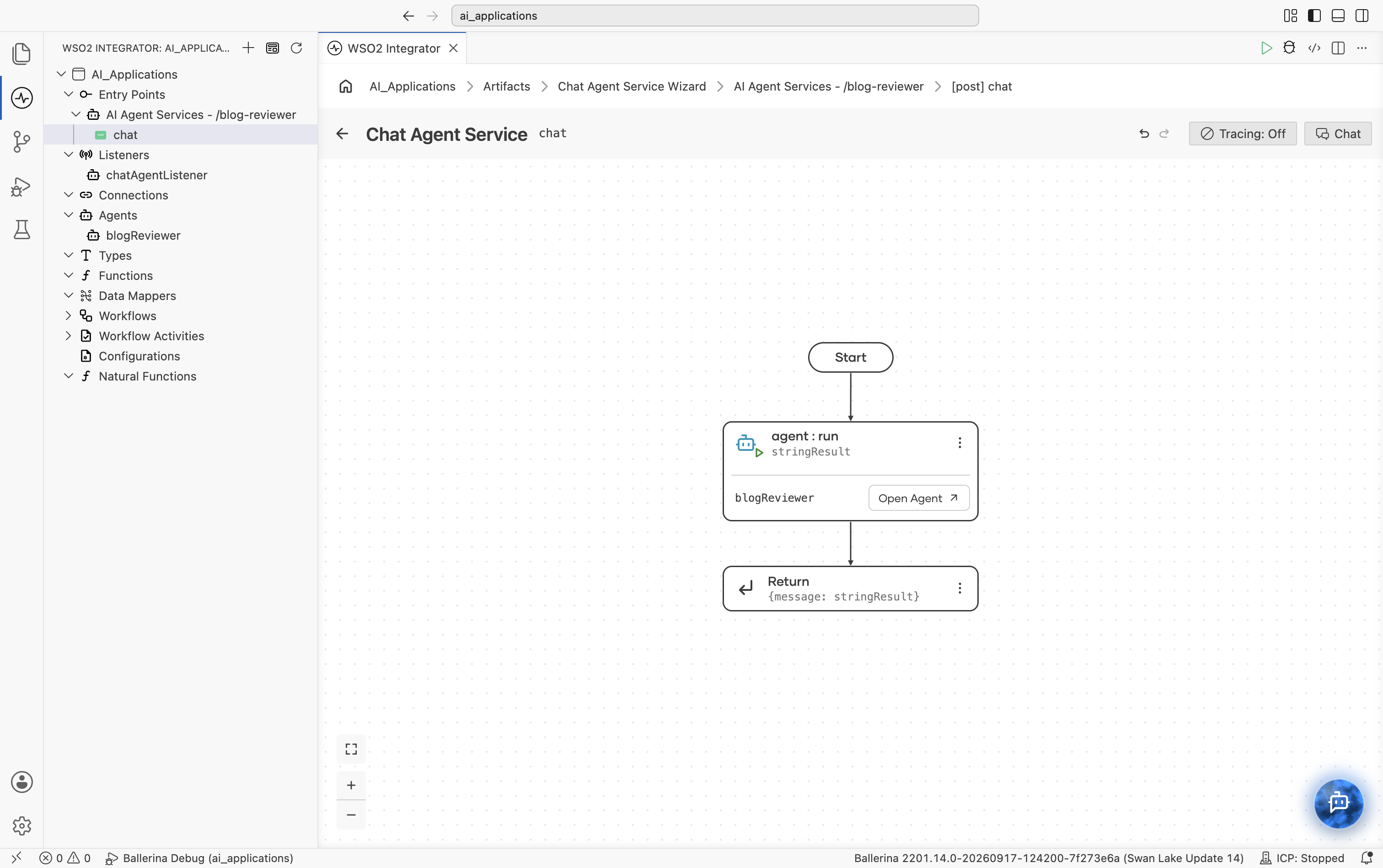This screenshot has height=868, width=1383.
Task: Click the refresh icon in sidebar header
Action: (296, 48)
